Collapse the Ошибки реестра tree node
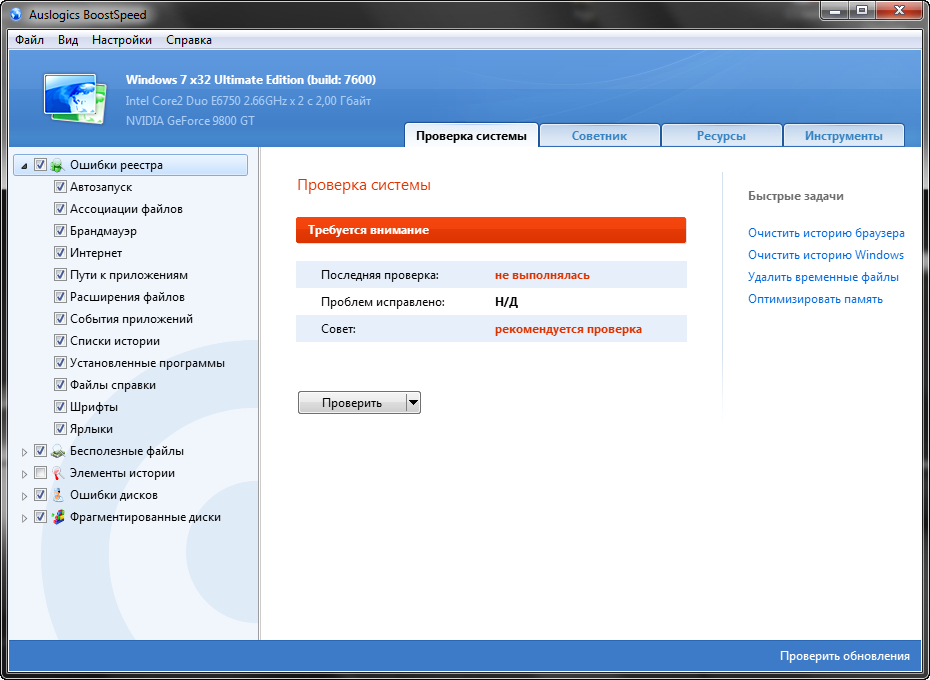This screenshot has width=930, height=680. [24, 166]
